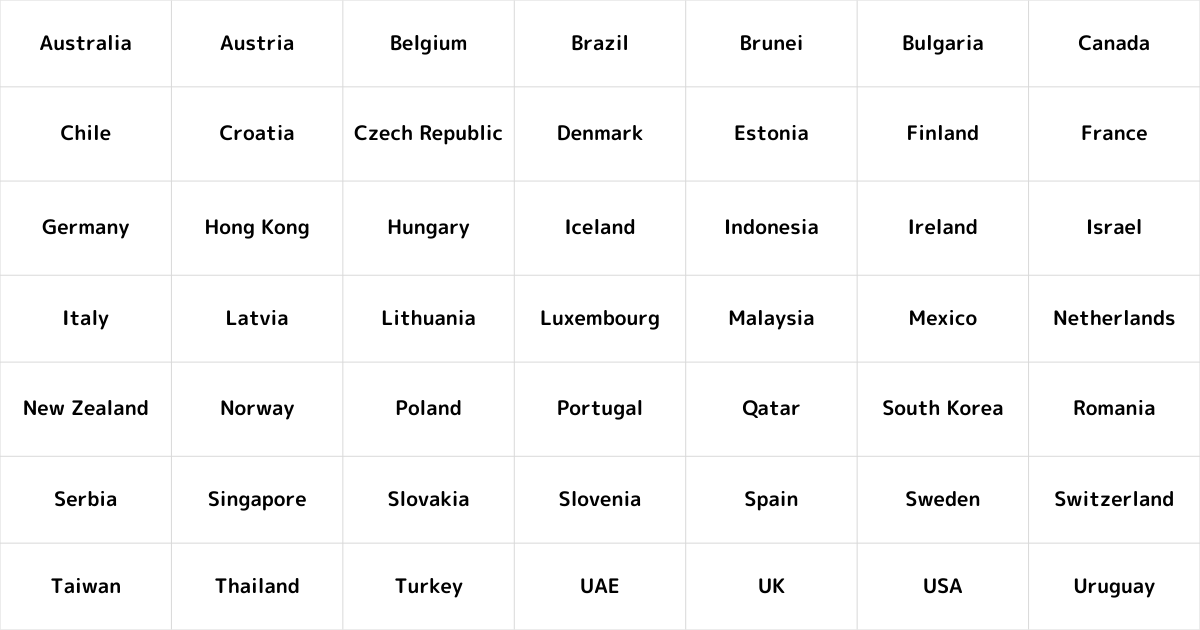Select the Switzerland cell
The height and width of the screenshot is (630, 1200).
click(x=1114, y=499)
